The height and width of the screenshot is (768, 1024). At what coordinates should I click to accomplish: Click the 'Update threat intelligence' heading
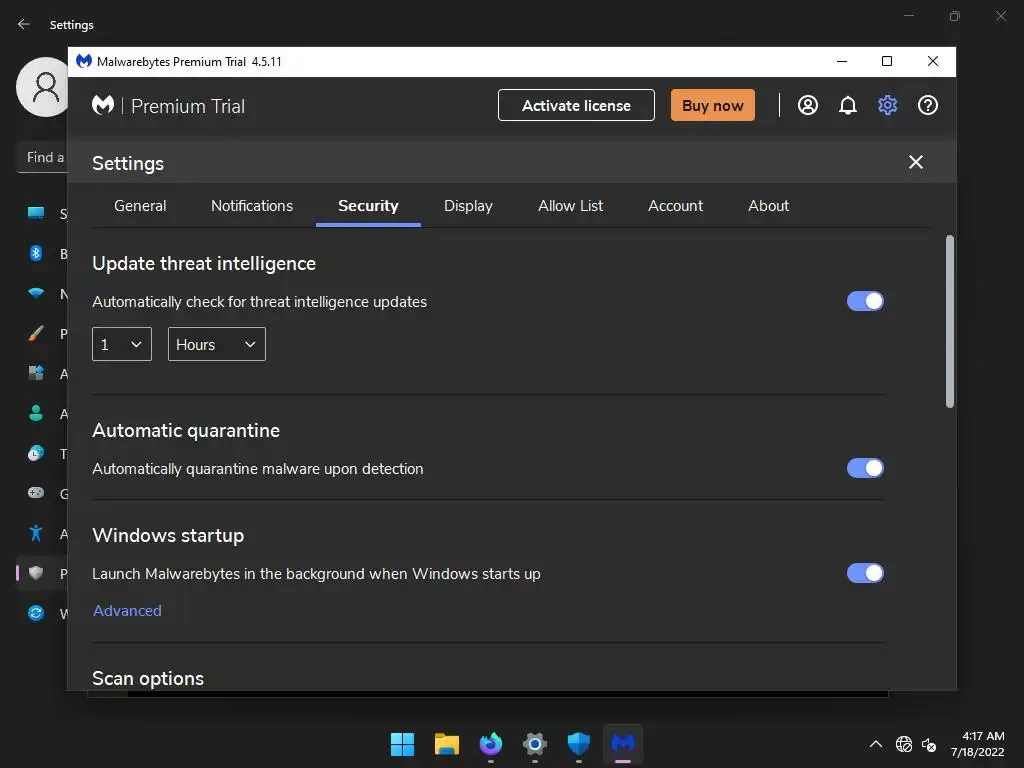click(204, 263)
